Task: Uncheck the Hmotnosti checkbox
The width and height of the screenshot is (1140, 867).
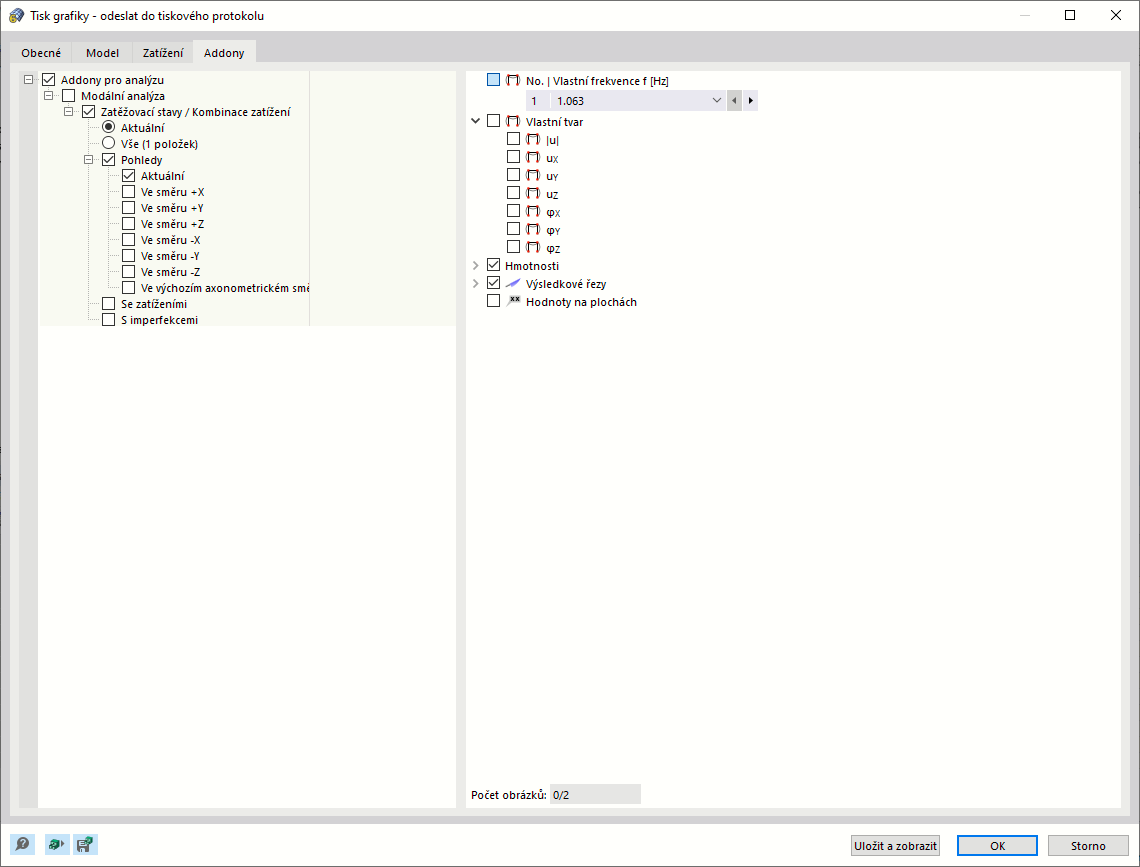Action: point(494,265)
